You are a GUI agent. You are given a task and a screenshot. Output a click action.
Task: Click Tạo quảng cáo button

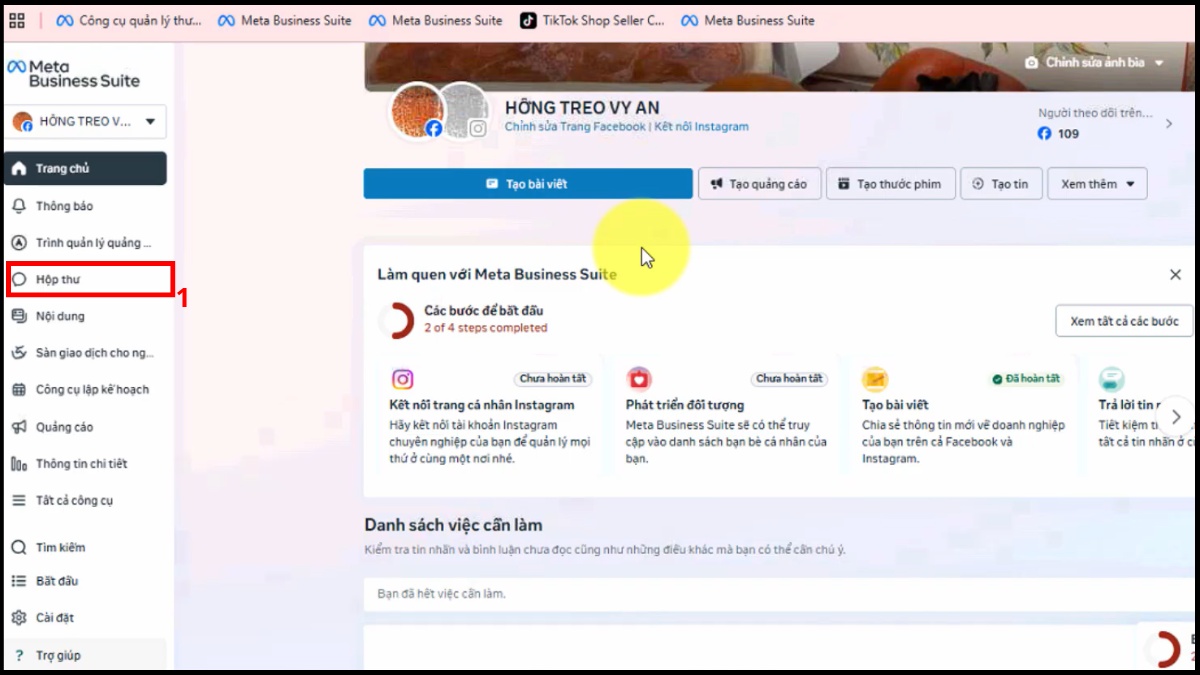click(759, 184)
